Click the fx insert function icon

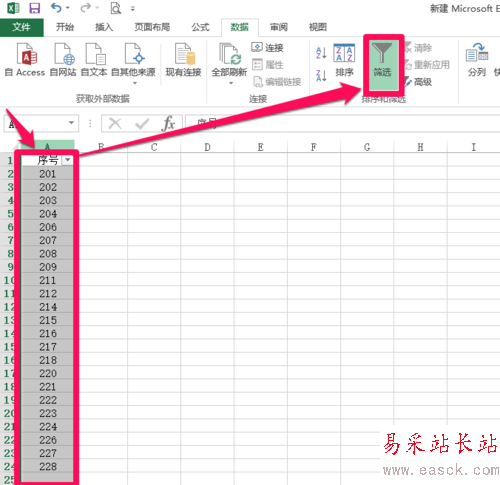(168, 124)
